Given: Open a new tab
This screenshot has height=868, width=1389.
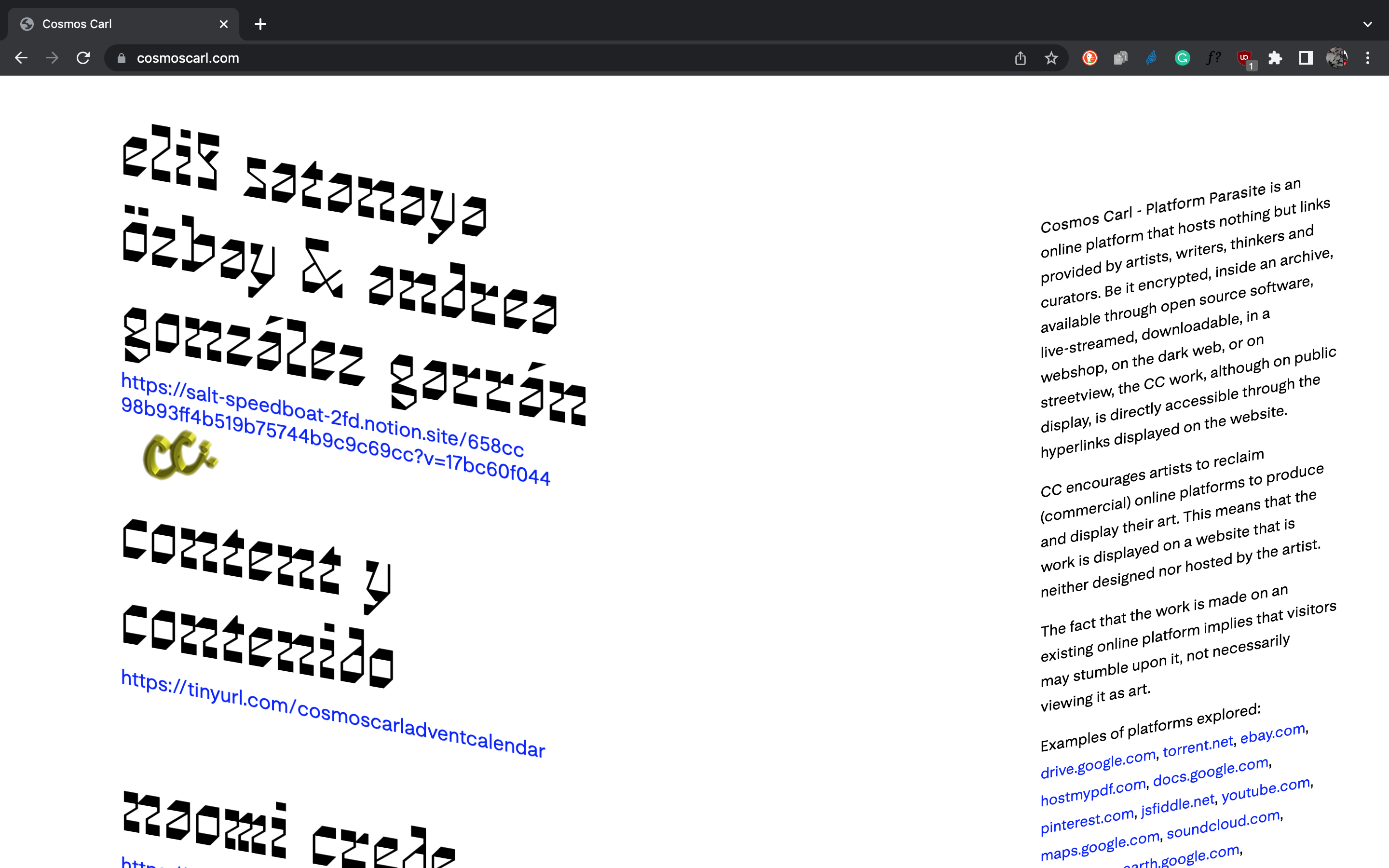Looking at the screenshot, I should tap(260, 24).
